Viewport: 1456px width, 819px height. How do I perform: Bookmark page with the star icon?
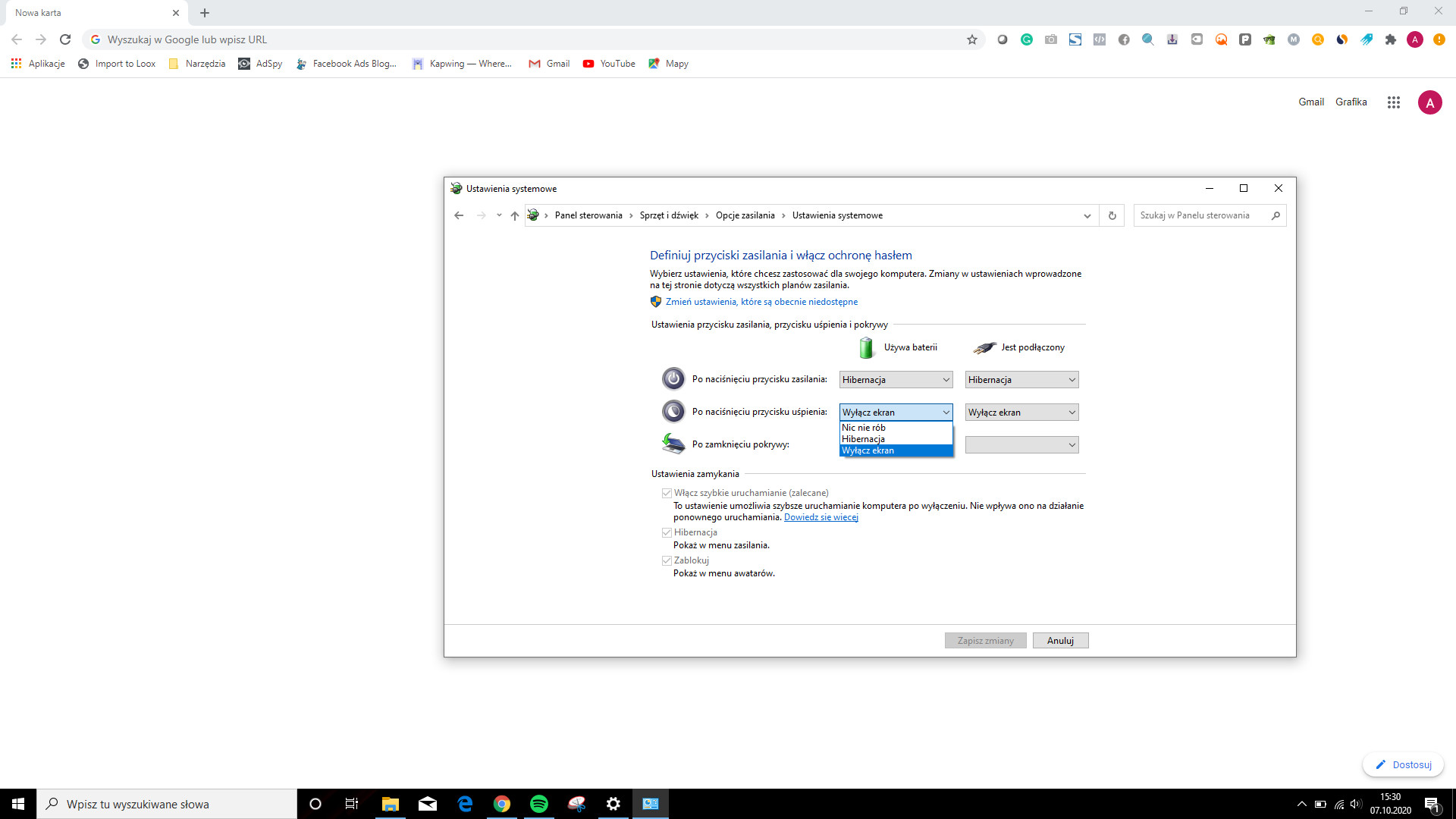point(971,39)
